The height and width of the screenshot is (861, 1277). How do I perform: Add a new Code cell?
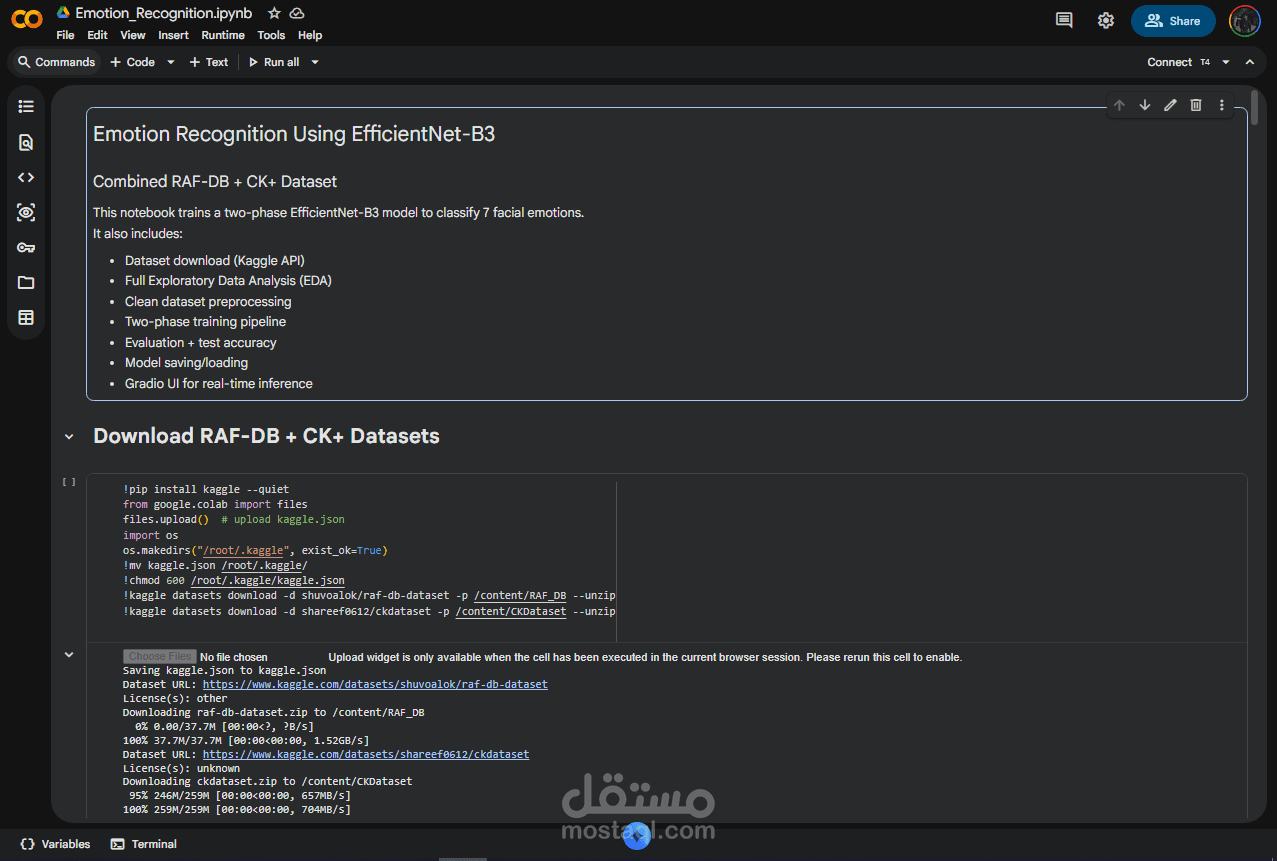pyautogui.click(x=133, y=62)
